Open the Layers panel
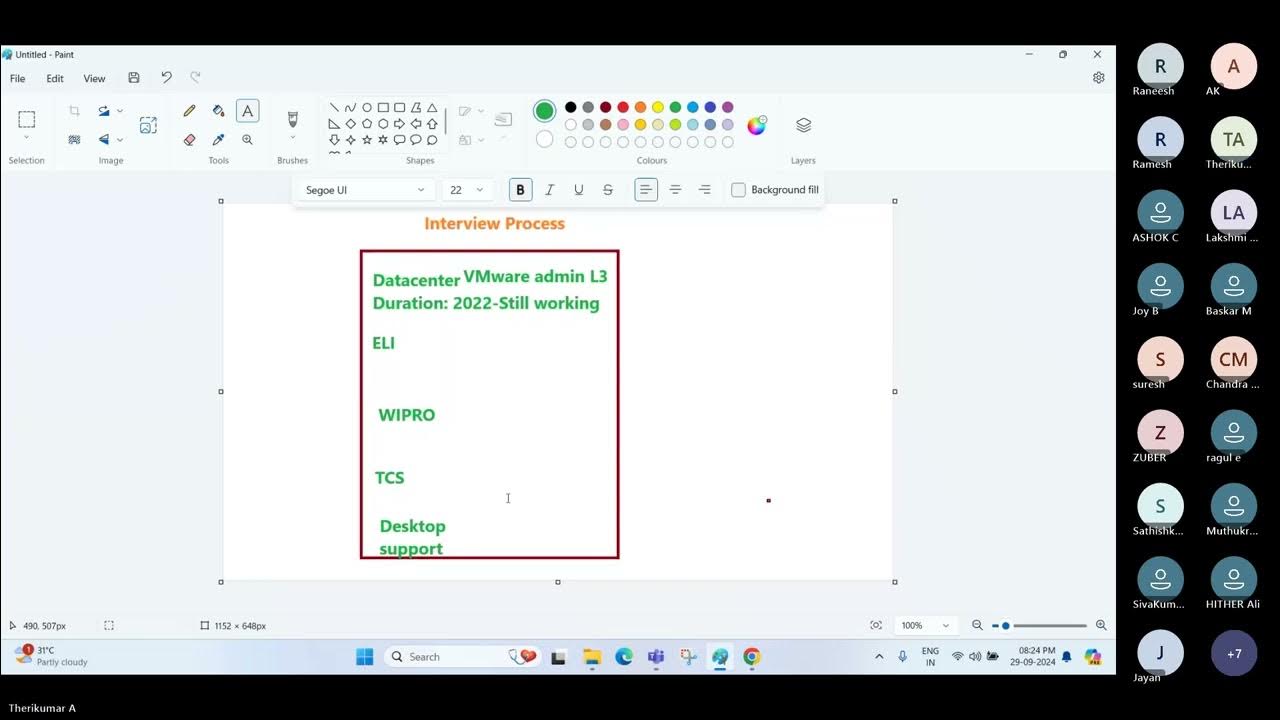 [803, 125]
